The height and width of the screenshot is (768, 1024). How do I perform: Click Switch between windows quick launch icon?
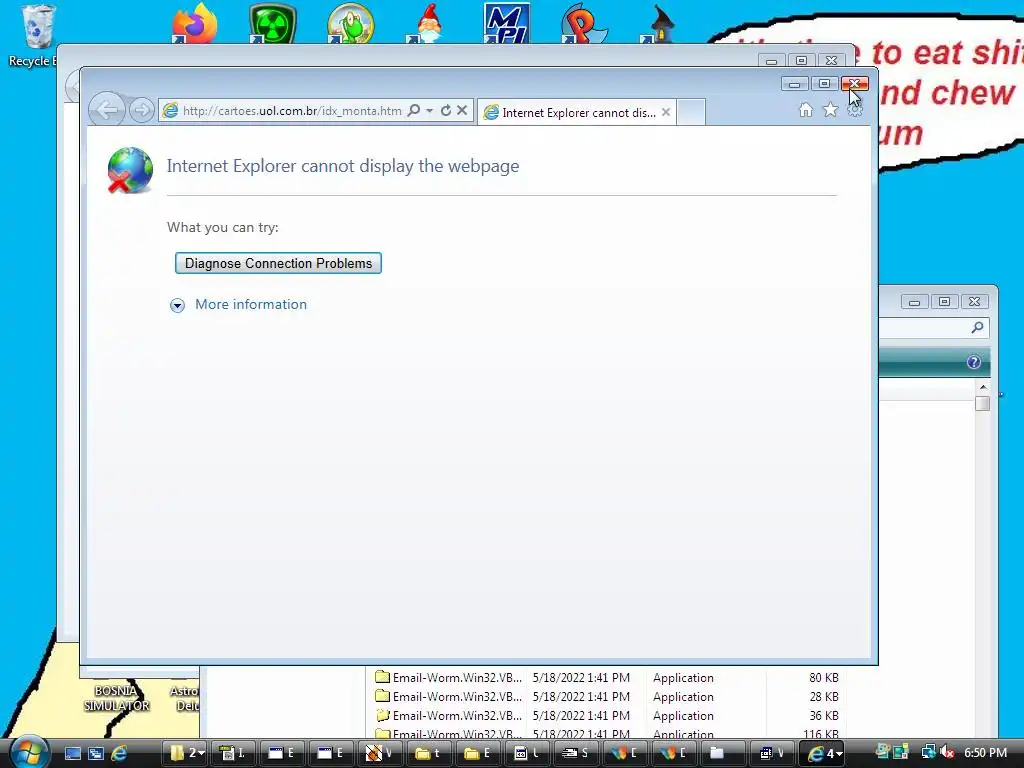click(x=96, y=753)
